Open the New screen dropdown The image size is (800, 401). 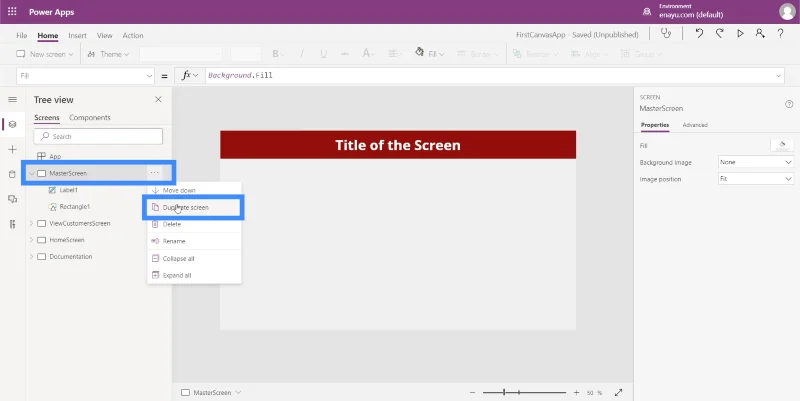45,54
